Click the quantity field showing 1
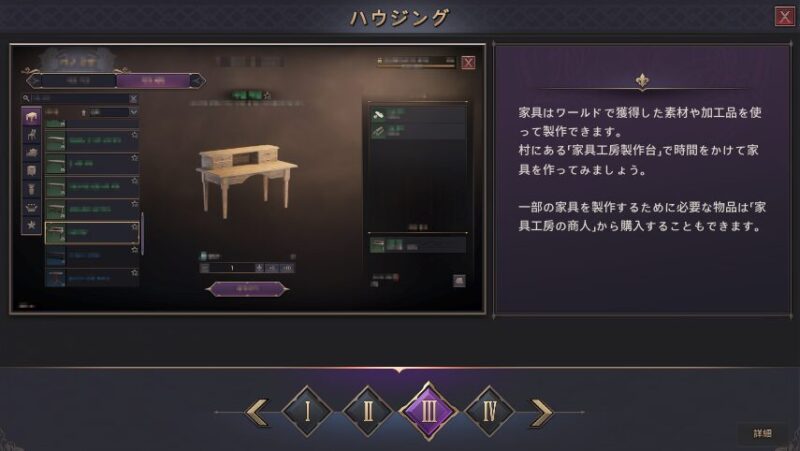Screen dimensions: 800x451 click(232, 268)
